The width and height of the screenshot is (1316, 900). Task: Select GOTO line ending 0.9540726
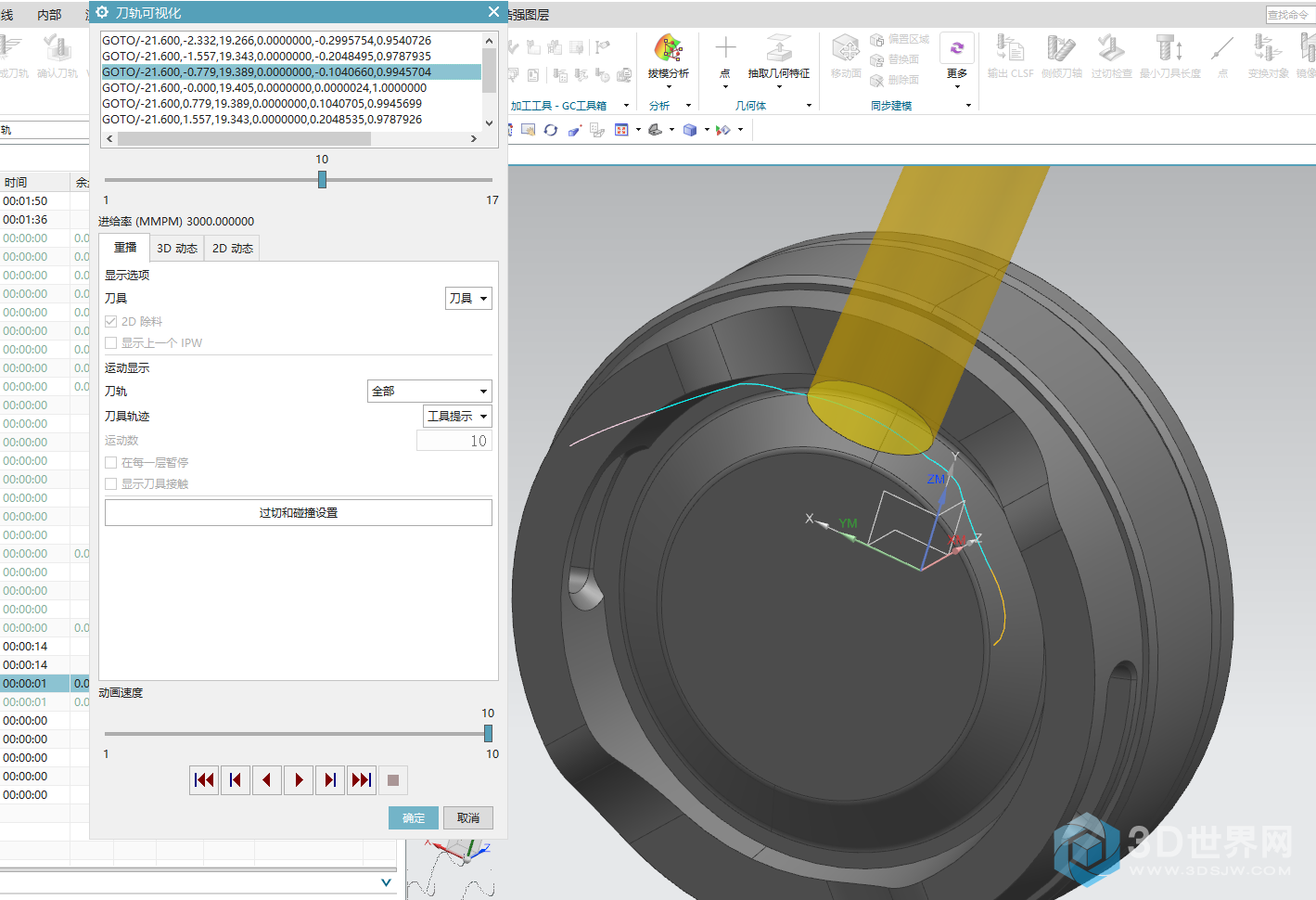point(291,40)
